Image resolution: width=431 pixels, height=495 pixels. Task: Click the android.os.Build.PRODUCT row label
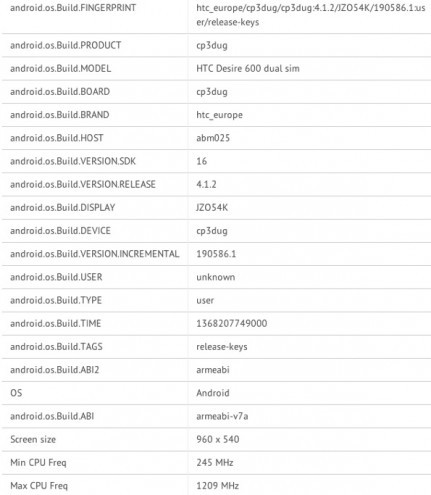point(66,45)
